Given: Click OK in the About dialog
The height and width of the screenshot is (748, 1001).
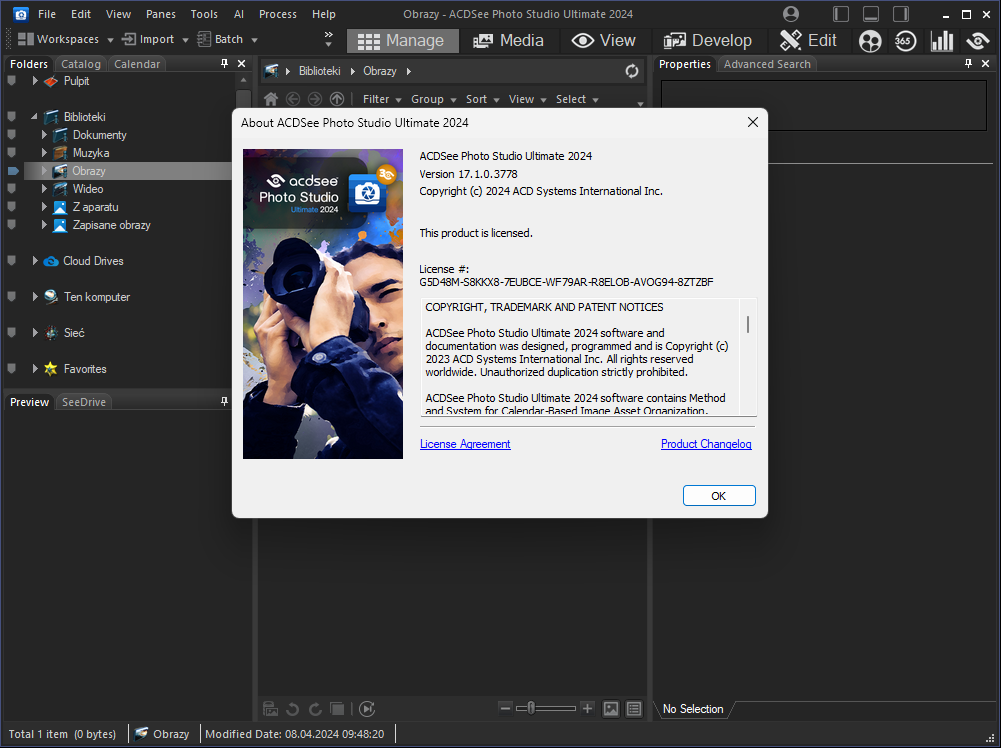Looking at the screenshot, I should 719,495.
